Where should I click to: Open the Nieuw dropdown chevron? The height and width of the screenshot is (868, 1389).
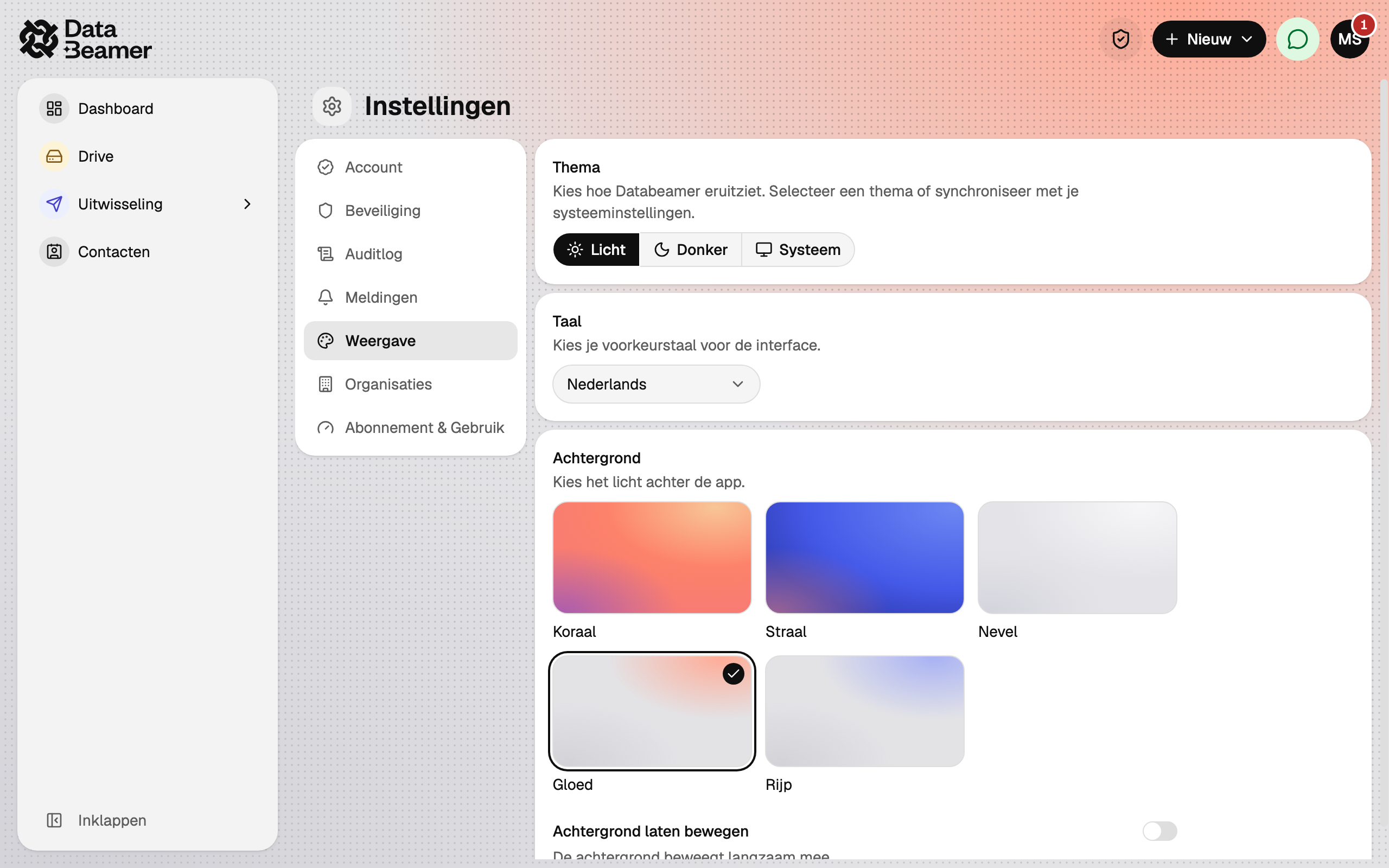click(x=1247, y=39)
